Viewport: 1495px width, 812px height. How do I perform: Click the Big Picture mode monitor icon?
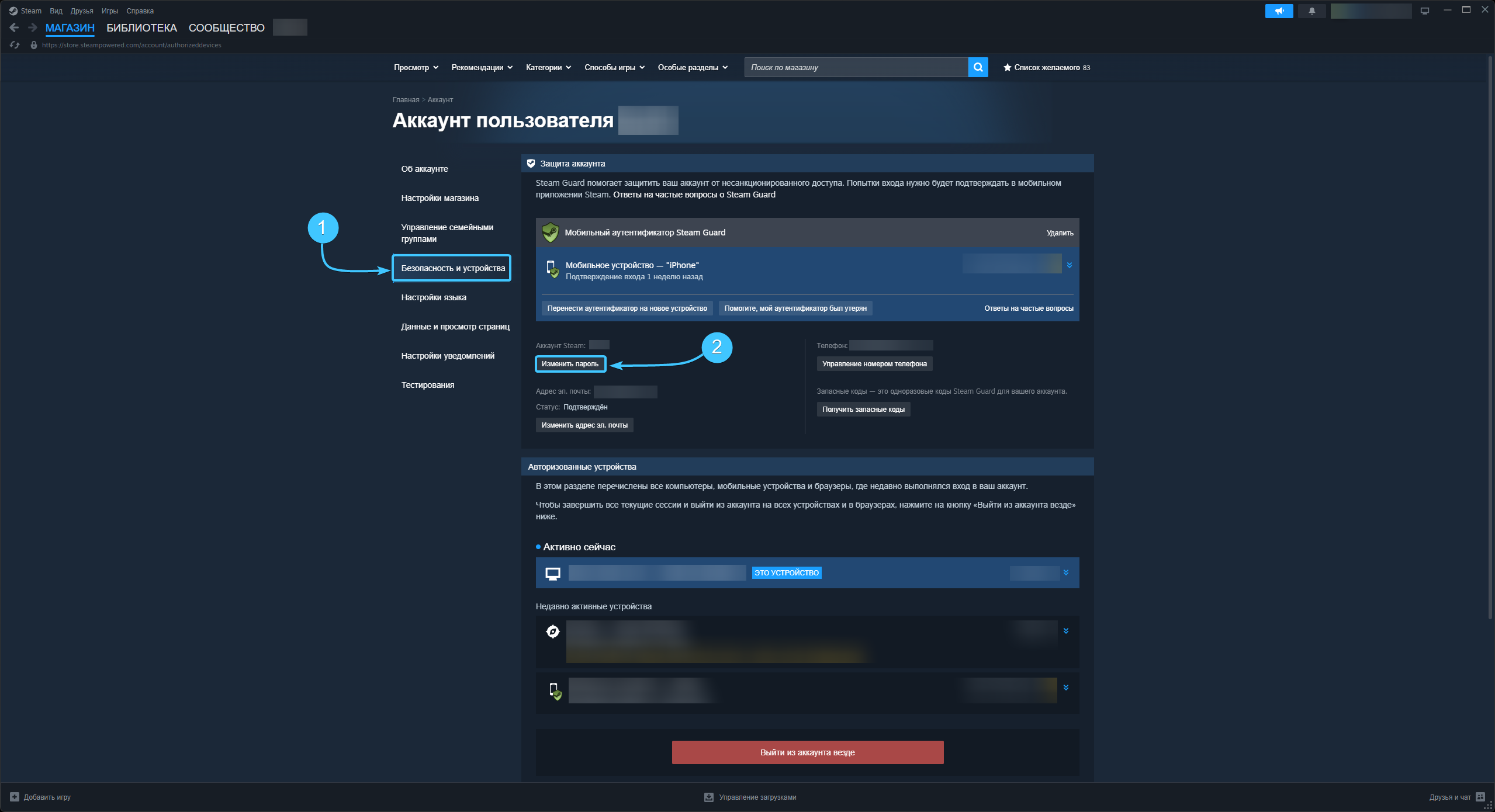[1424, 11]
